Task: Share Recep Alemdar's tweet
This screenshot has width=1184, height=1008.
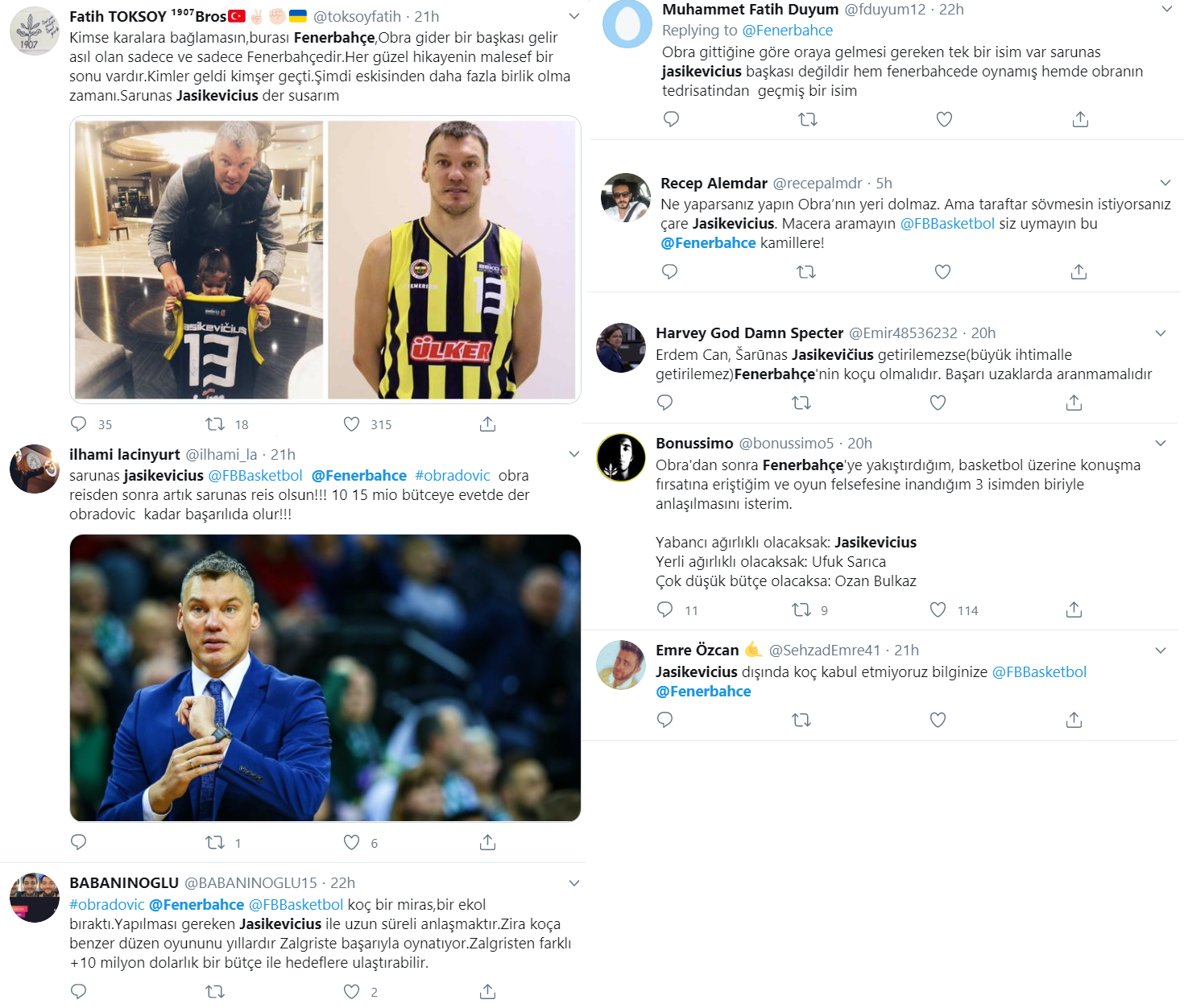Action: pos(1078,272)
